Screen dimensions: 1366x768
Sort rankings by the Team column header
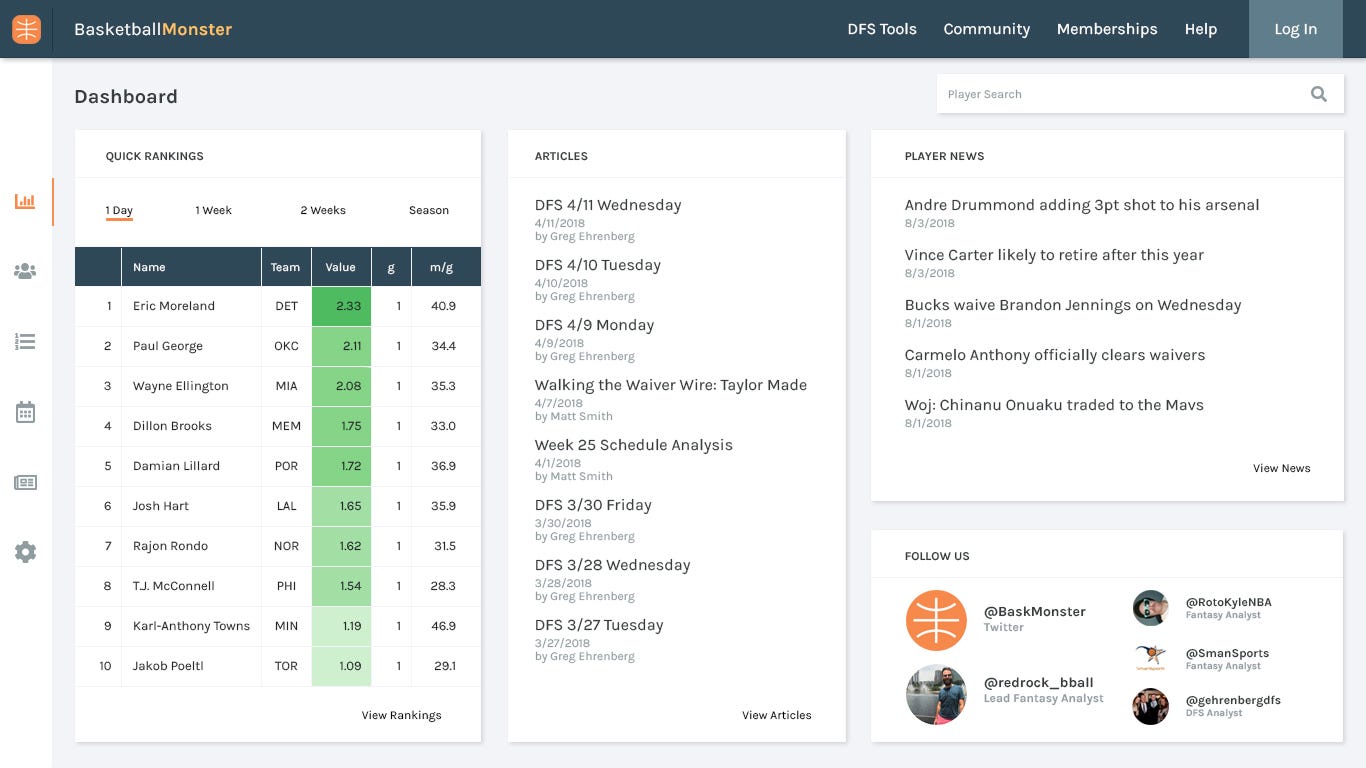tap(285, 267)
